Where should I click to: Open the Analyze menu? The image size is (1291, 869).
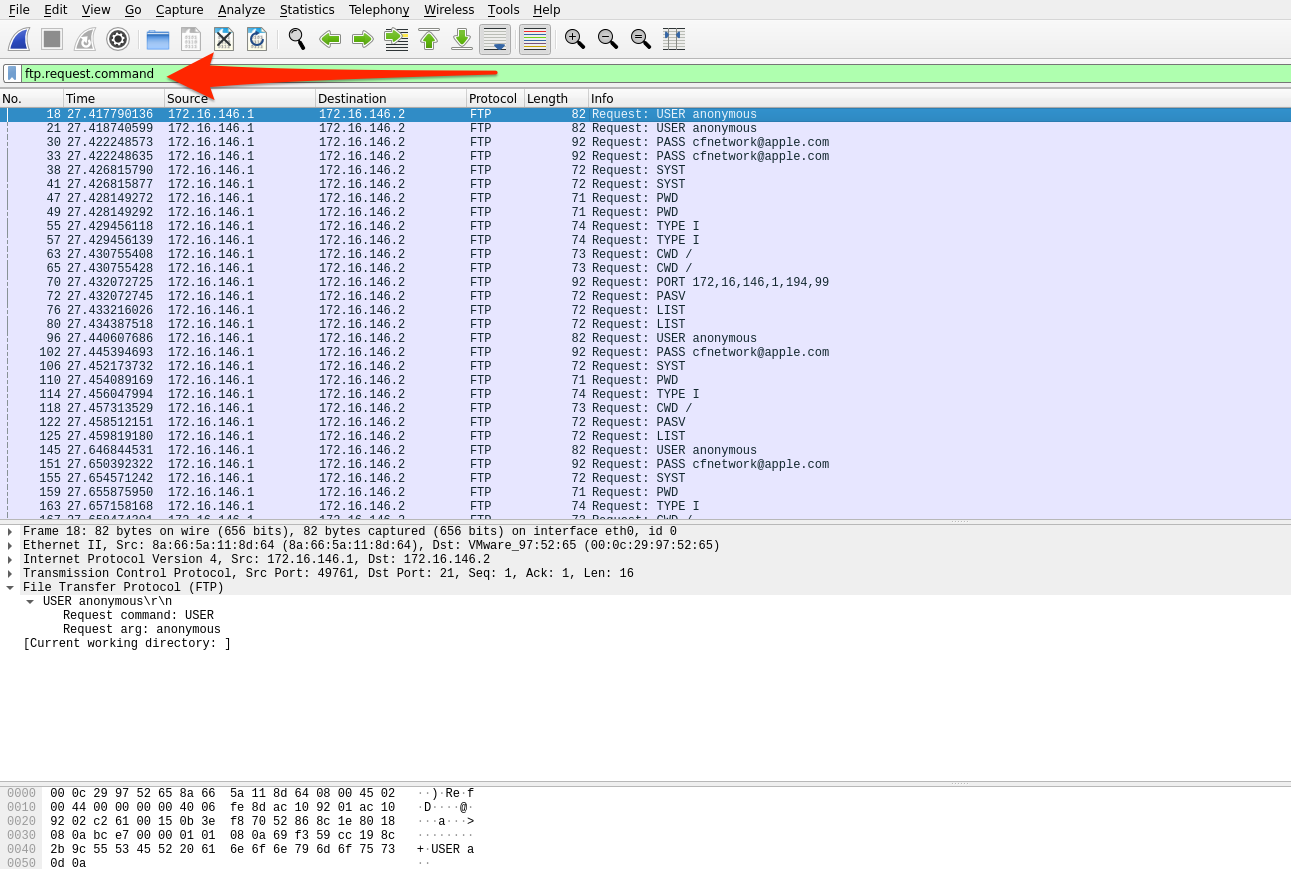pos(241,10)
